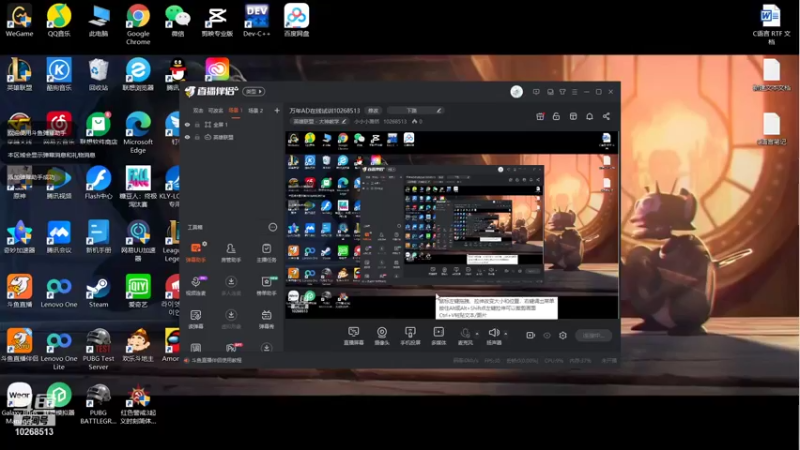Viewport: 800px width, 450px height.
Task: Toggle preview eye icon beside the settings gear
Action: click(547, 335)
